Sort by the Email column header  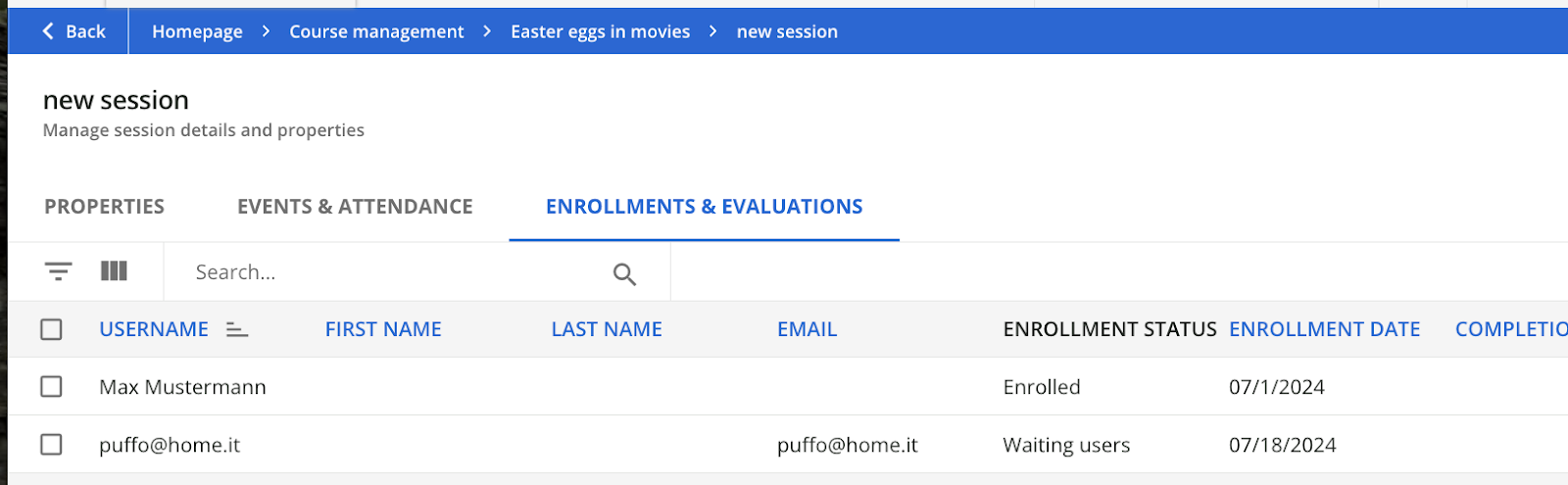click(807, 329)
